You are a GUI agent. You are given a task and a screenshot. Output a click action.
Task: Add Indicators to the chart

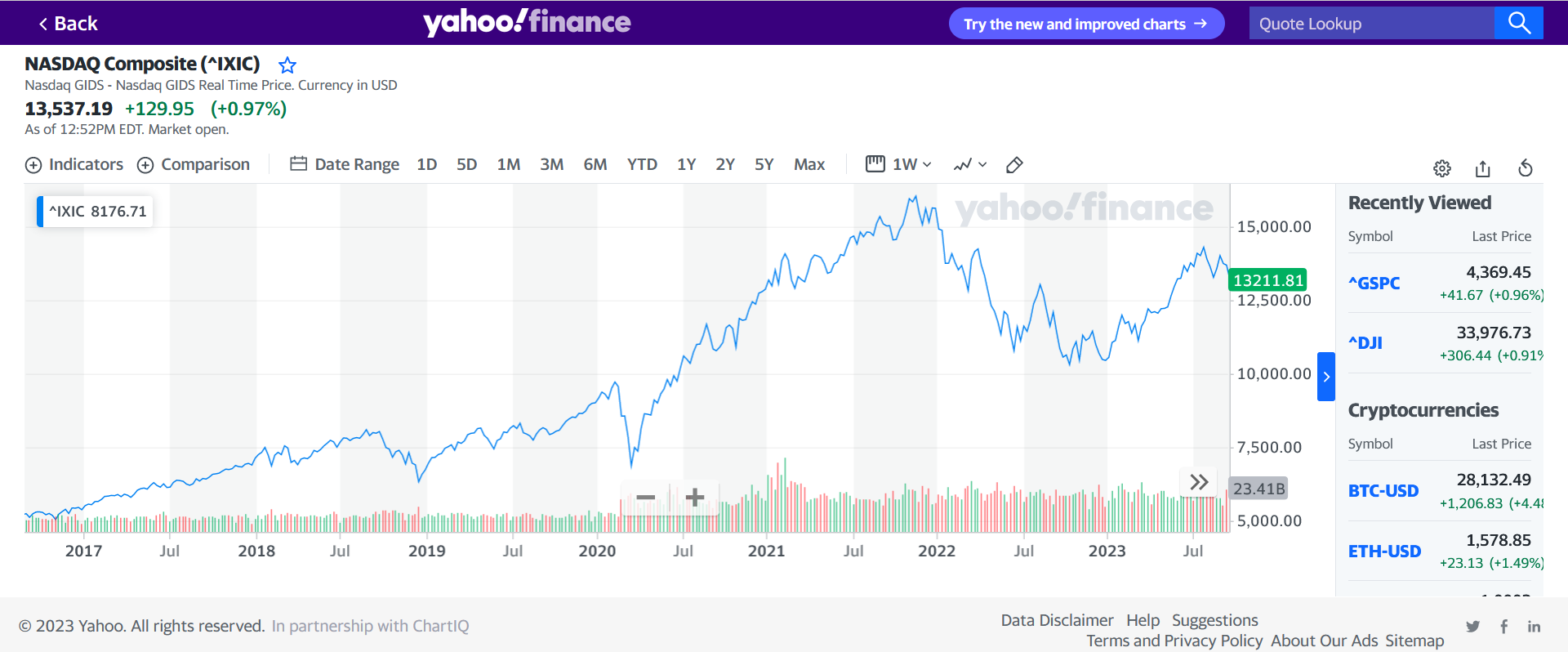click(74, 164)
